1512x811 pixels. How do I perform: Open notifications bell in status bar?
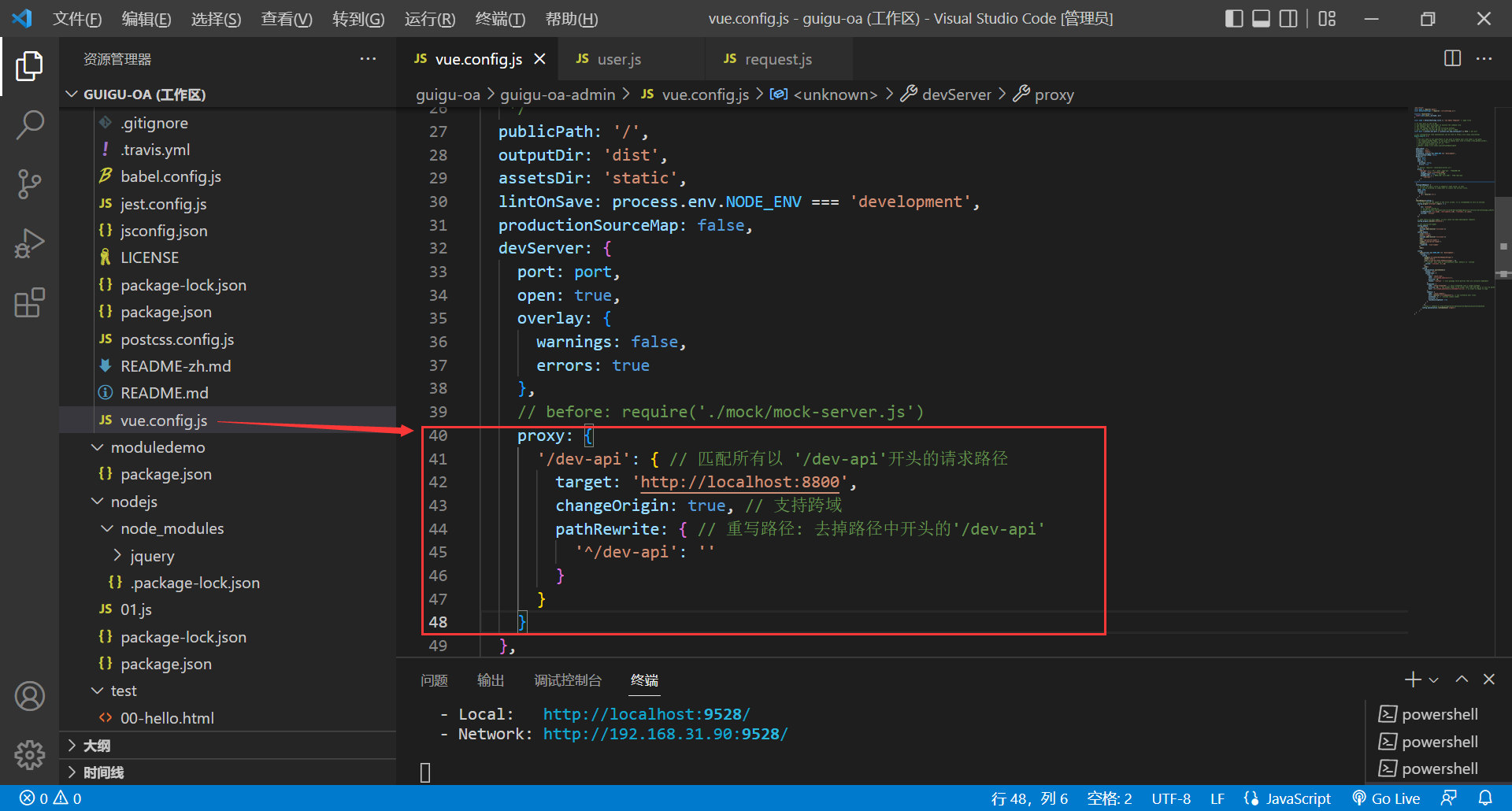1485,798
